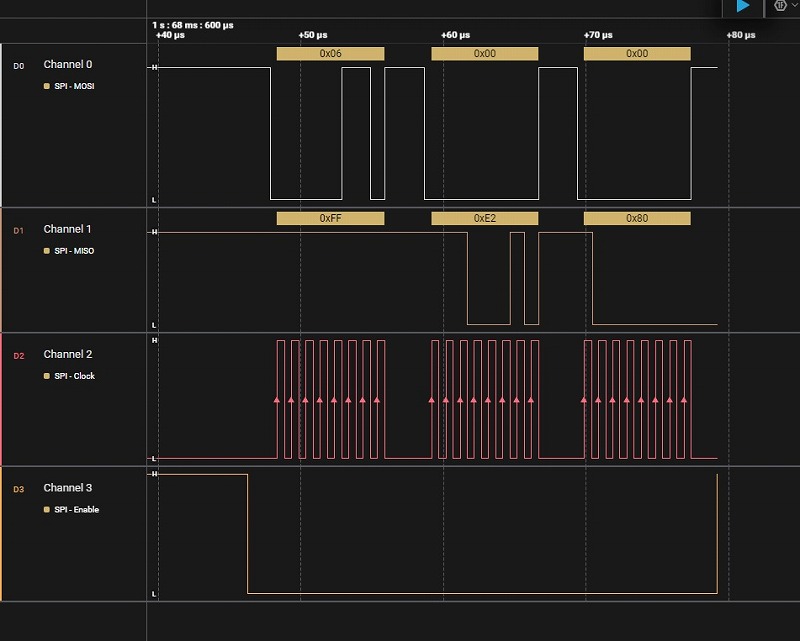Click the SPI - MISO color swatch
The image size is (800, 641).
pos(46,251)
